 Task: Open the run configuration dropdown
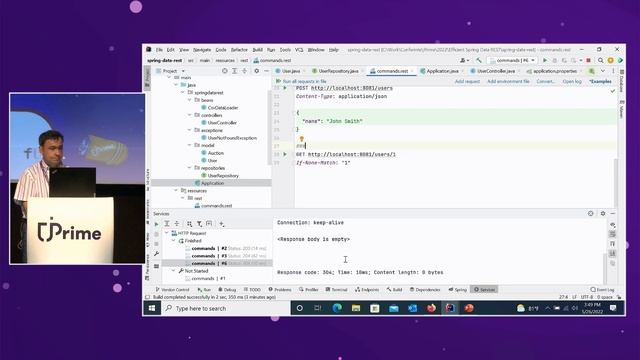pyautogui.click(x=512, y=60)
